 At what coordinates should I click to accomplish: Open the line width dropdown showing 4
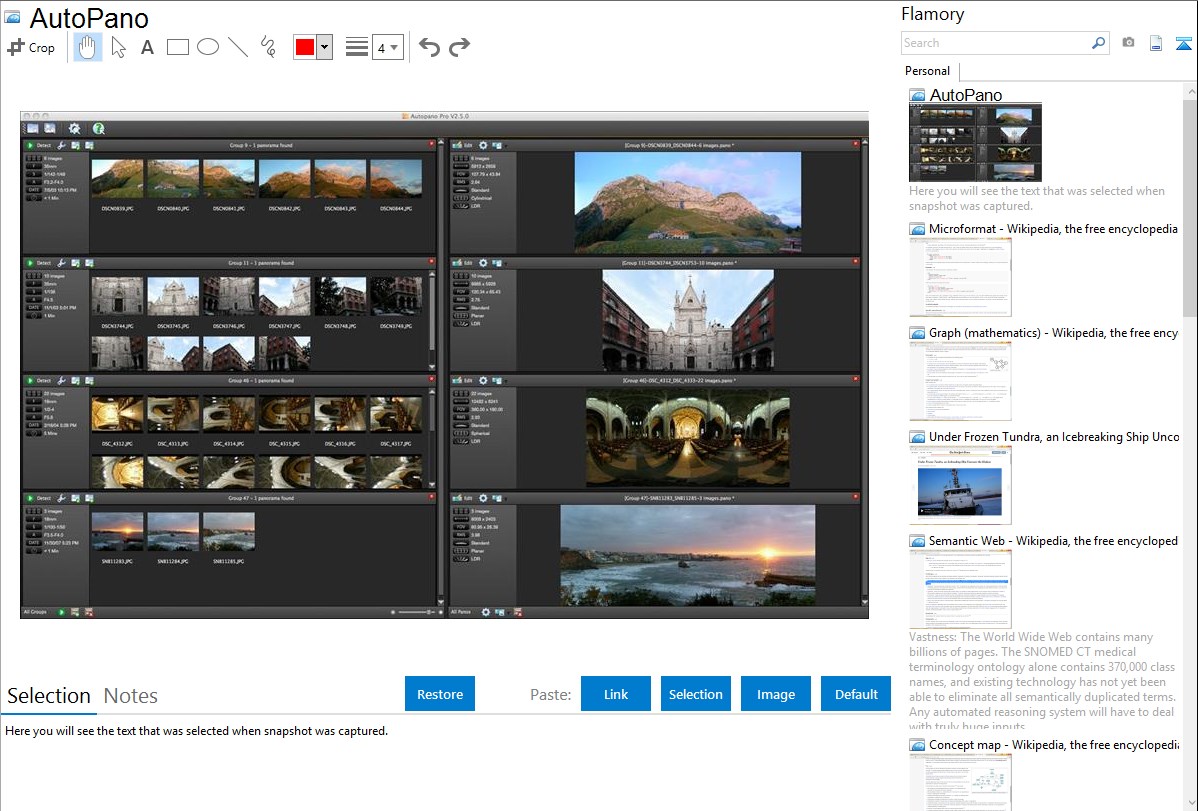coord(388,47)
